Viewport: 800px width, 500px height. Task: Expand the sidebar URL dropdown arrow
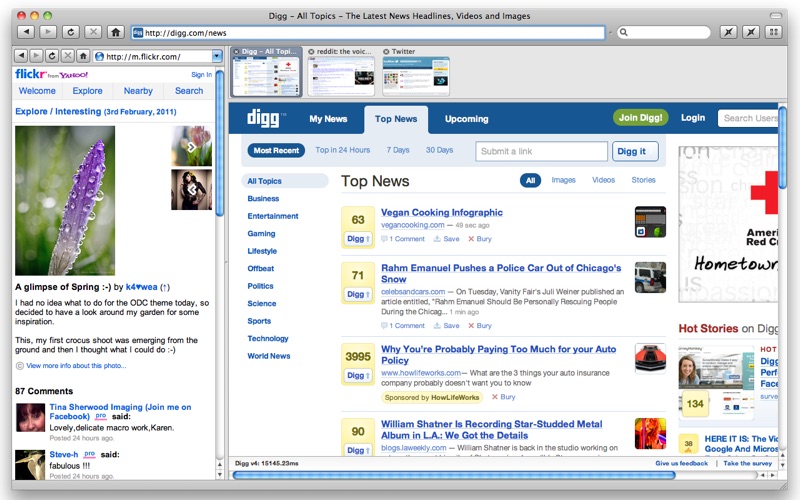(217, 56)
